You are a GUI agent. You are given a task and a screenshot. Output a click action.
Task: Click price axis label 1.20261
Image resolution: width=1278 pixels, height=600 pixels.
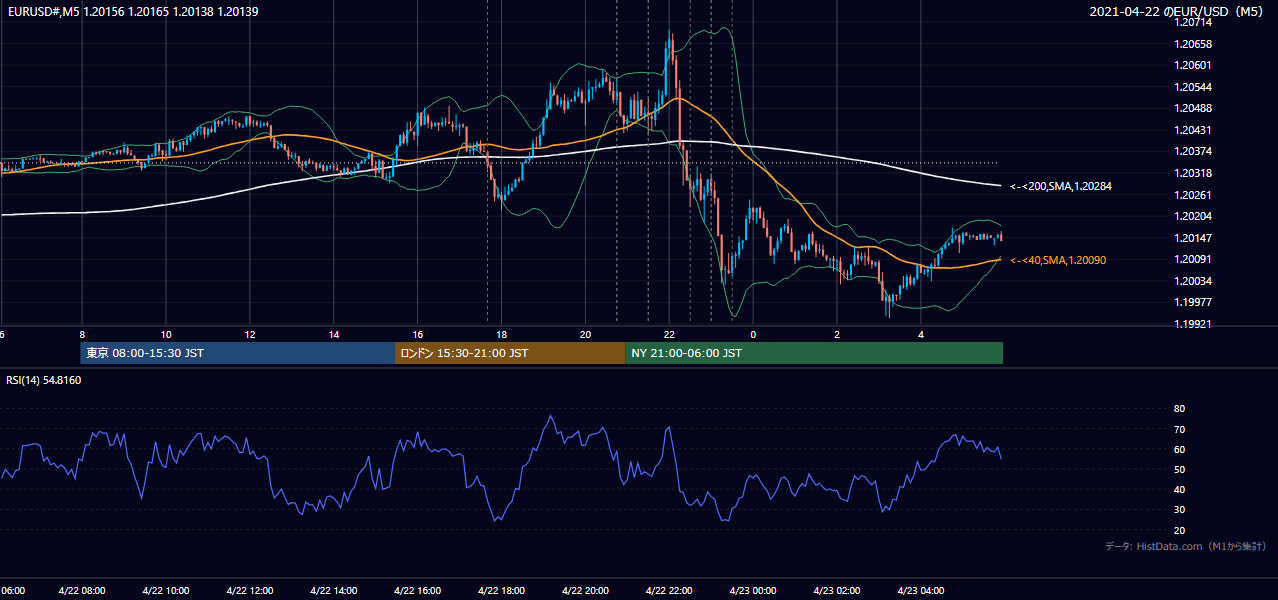coord(1192,195)
